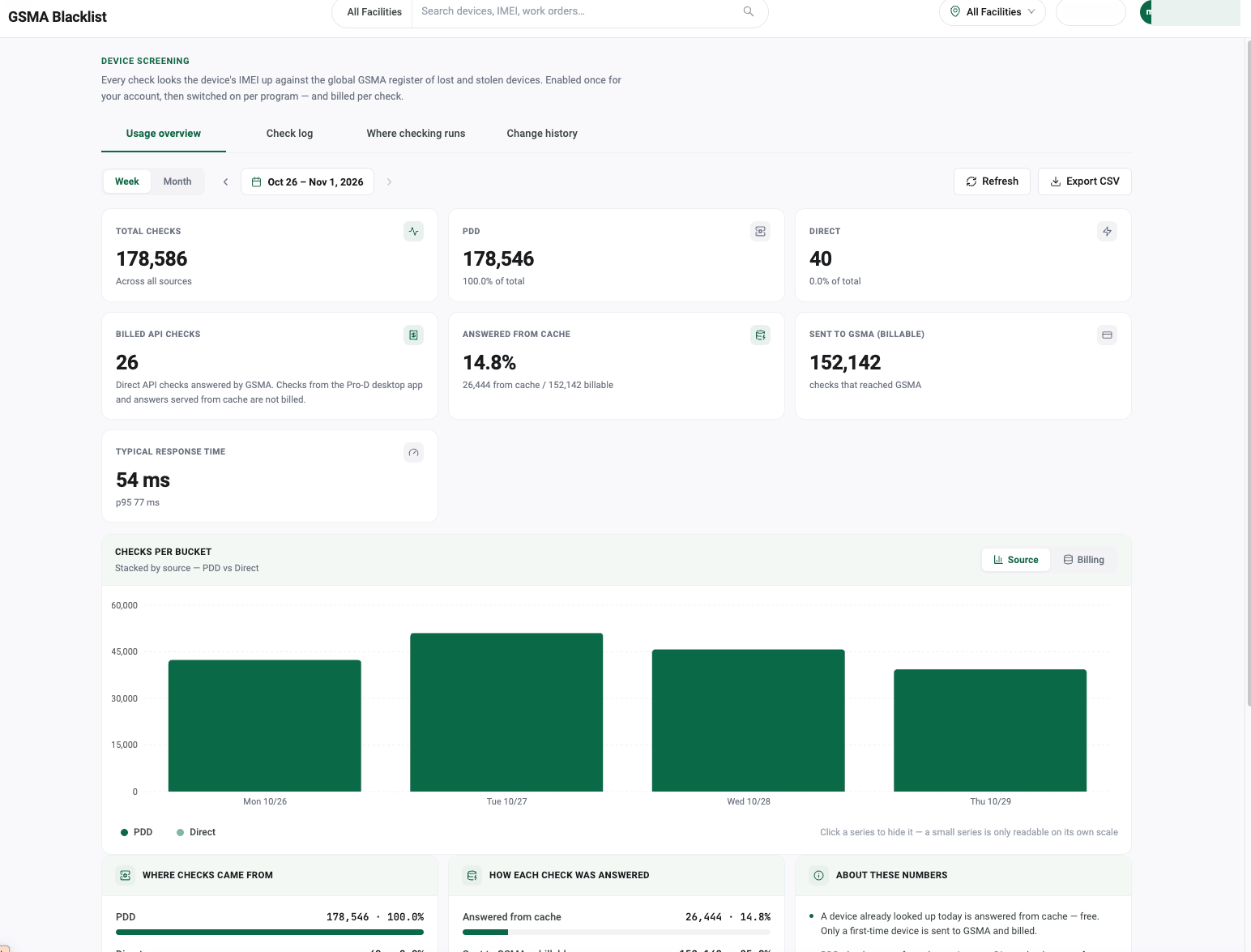Click the PDD progress bar under Where Checks Came From

click(x=270, y=933)
